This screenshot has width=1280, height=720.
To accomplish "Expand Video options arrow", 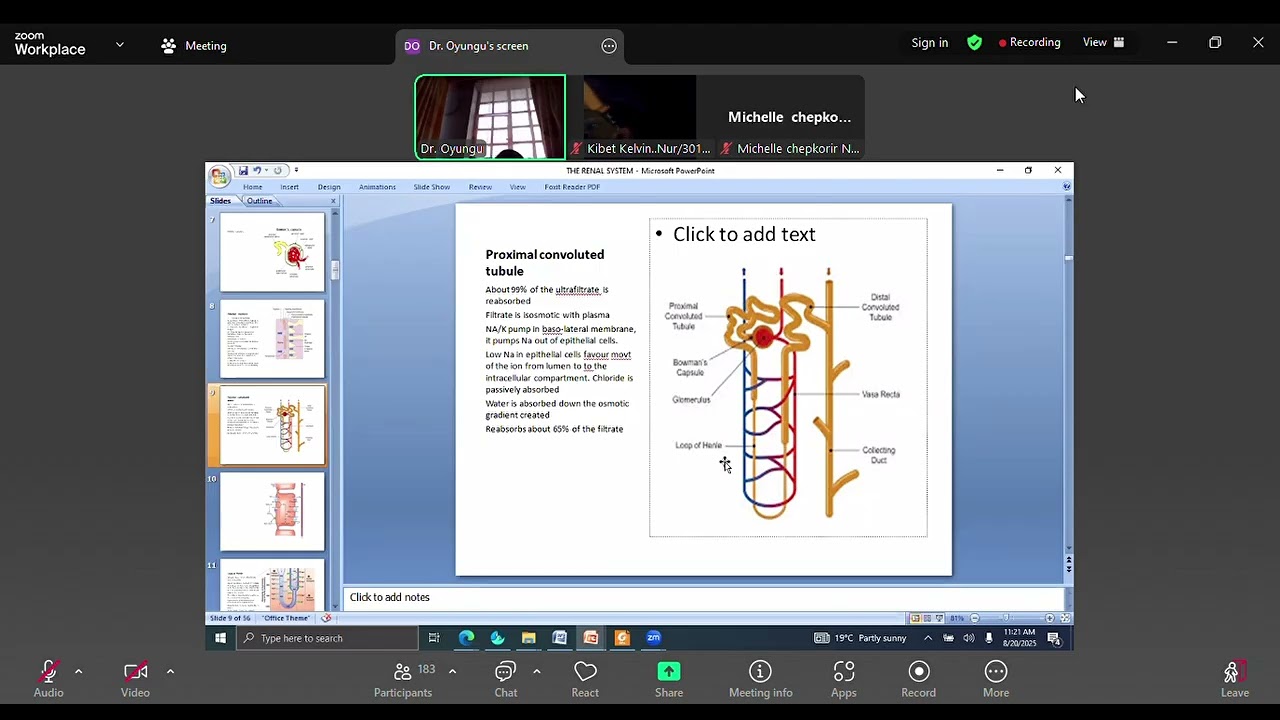I will click(170, 671).
